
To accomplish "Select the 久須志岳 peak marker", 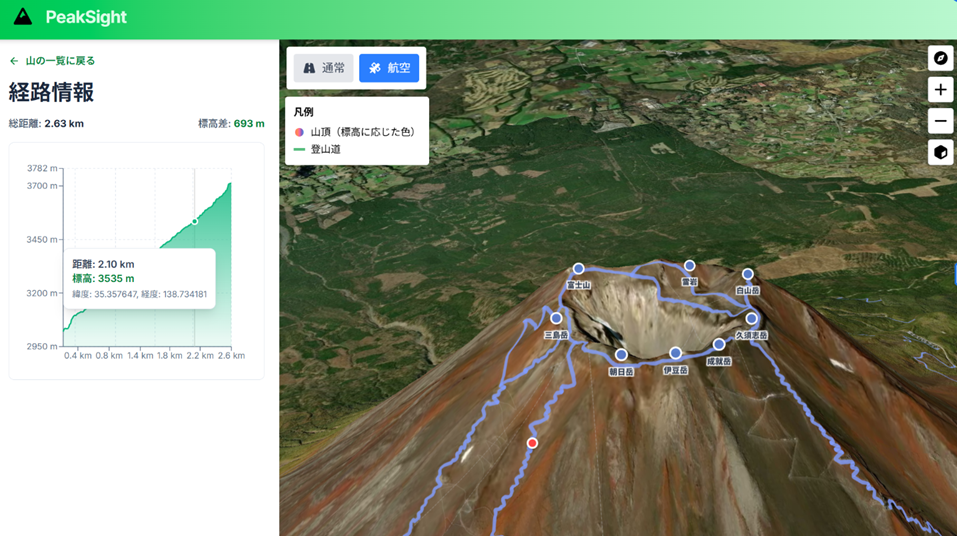I will point(751,319).
